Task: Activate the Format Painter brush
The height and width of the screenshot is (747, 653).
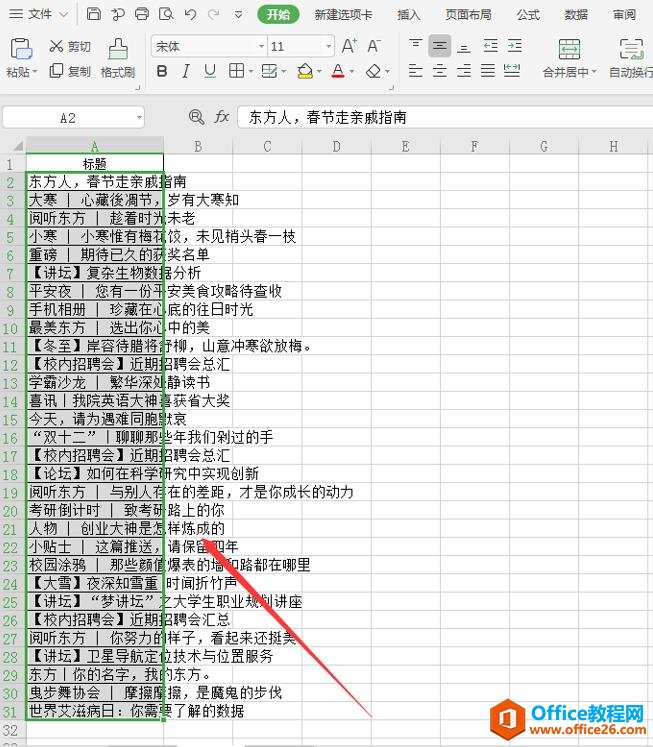Action: 118,58
